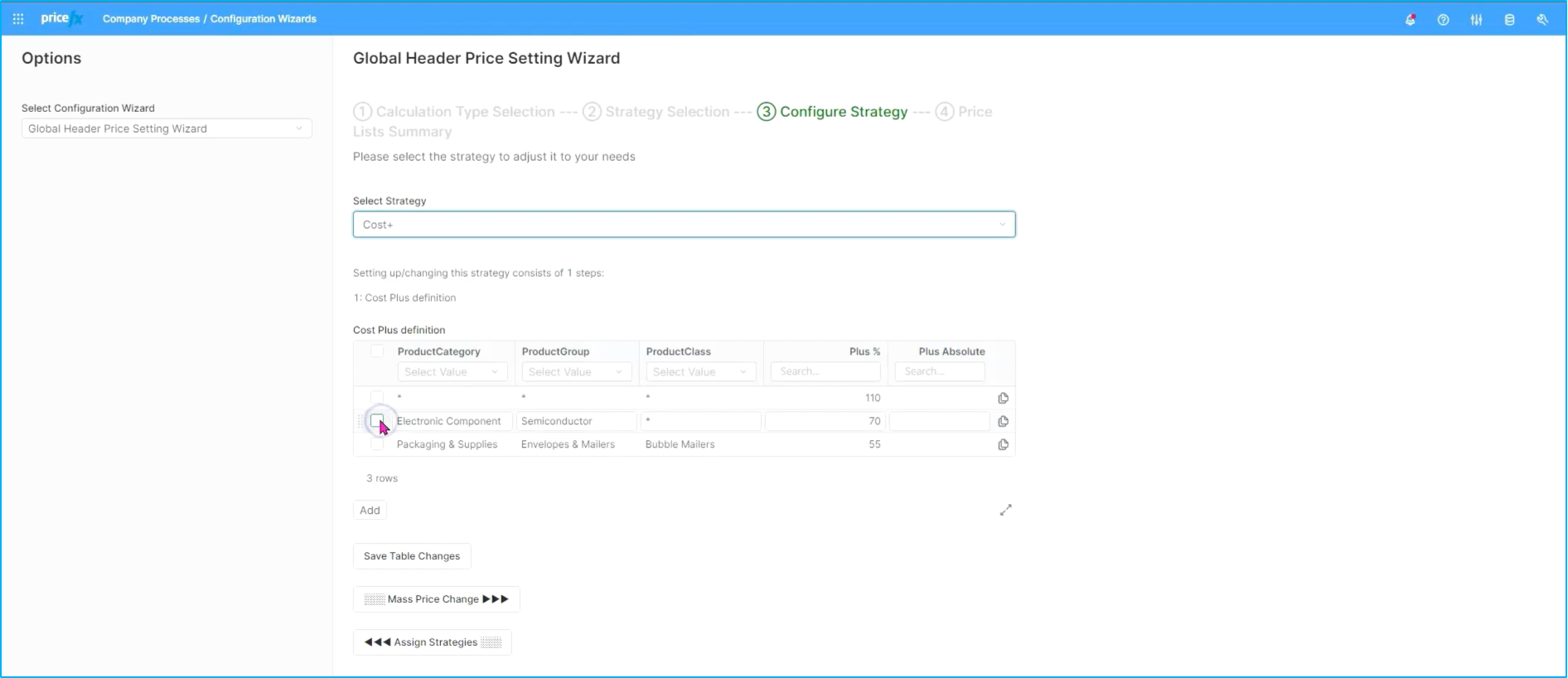Click '1: Cost Plus definition' step text
Screen dimensions: 1568x678
pos(404,298)
